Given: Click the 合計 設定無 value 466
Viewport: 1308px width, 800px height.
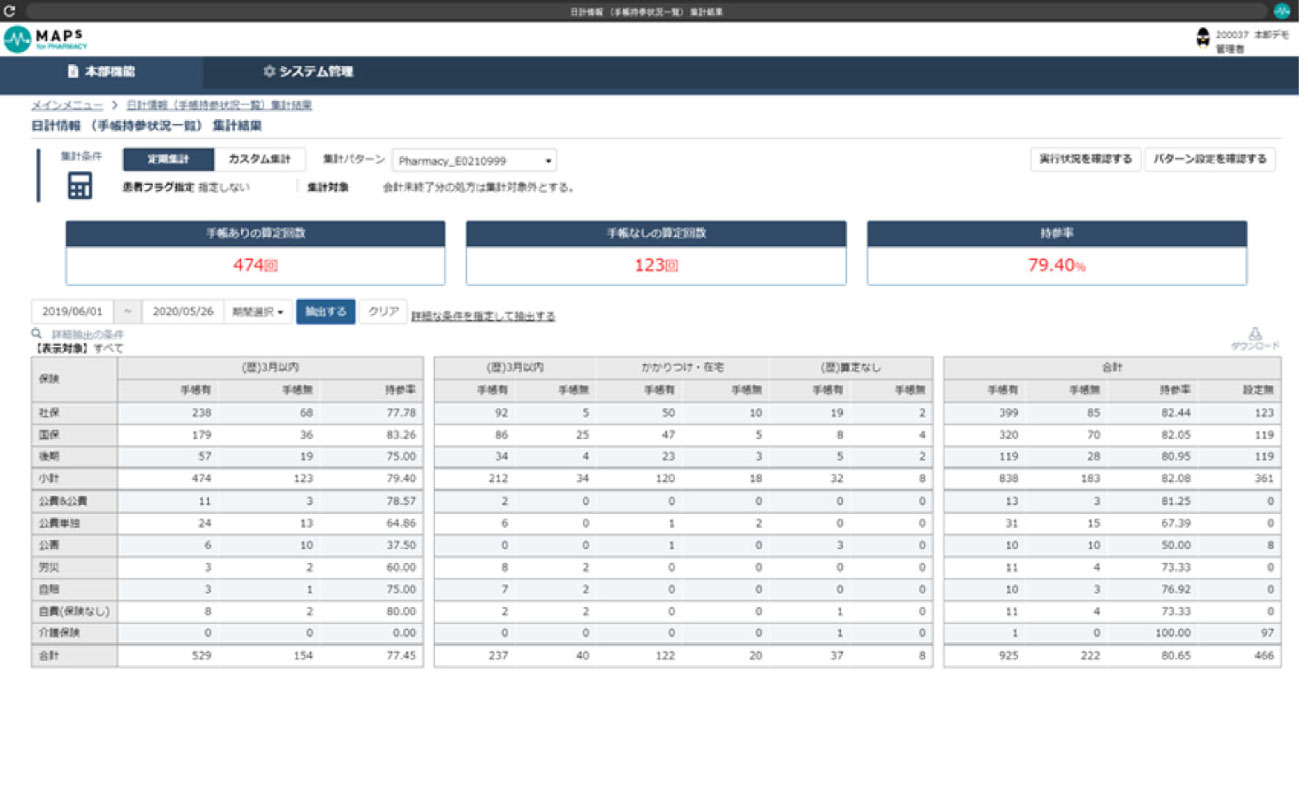Looking at the screenshot, I should (1262, 656).
